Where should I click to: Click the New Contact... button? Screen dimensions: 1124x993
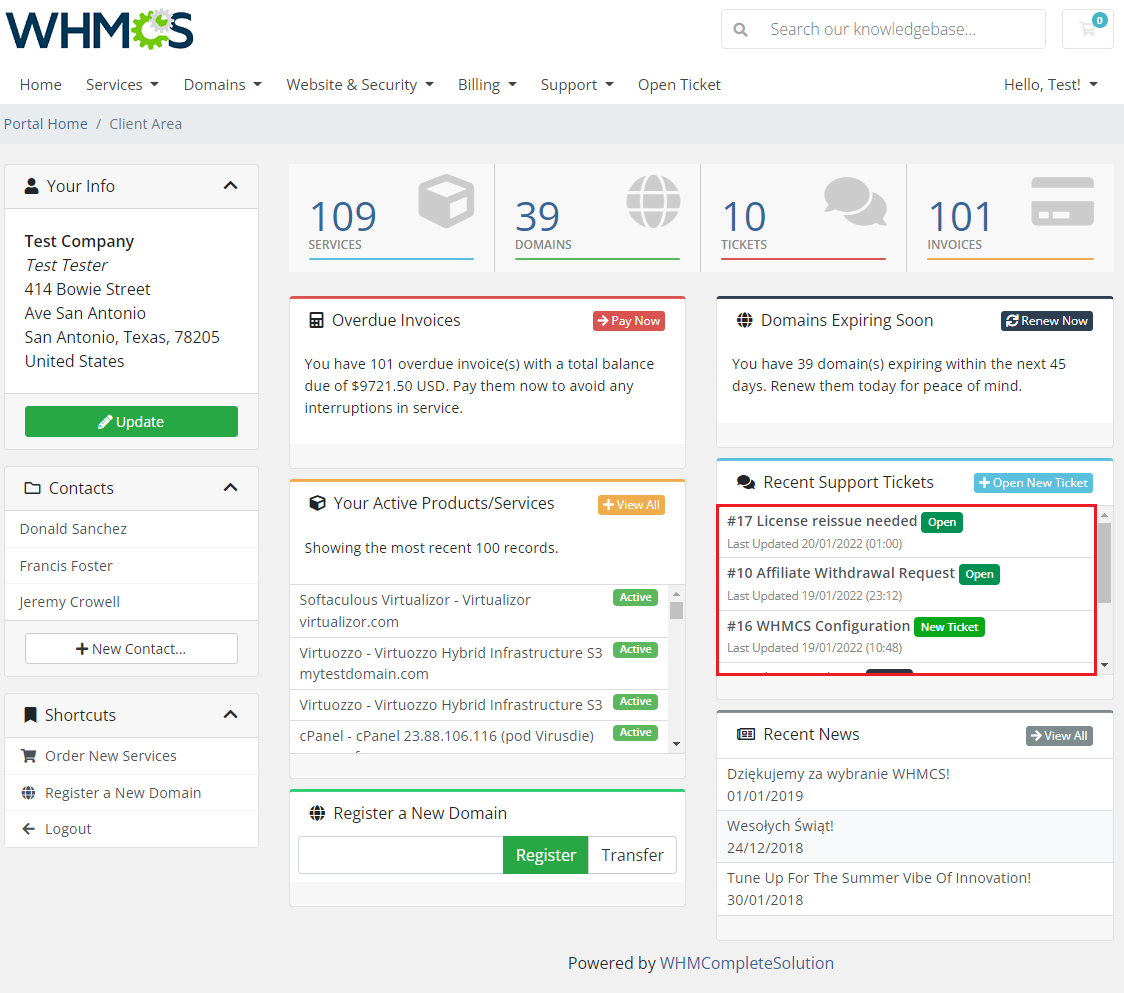tap(131, 648)
